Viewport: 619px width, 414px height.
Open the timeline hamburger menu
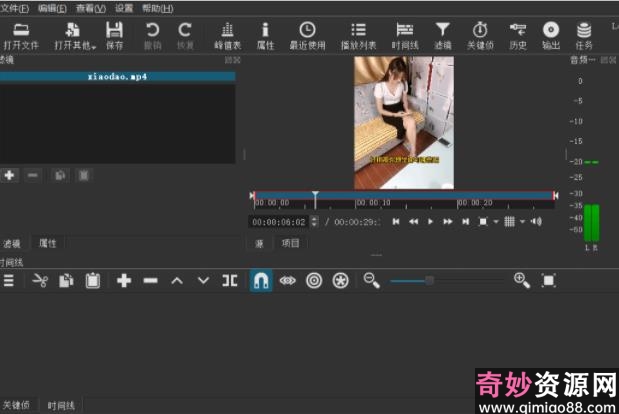8,281
